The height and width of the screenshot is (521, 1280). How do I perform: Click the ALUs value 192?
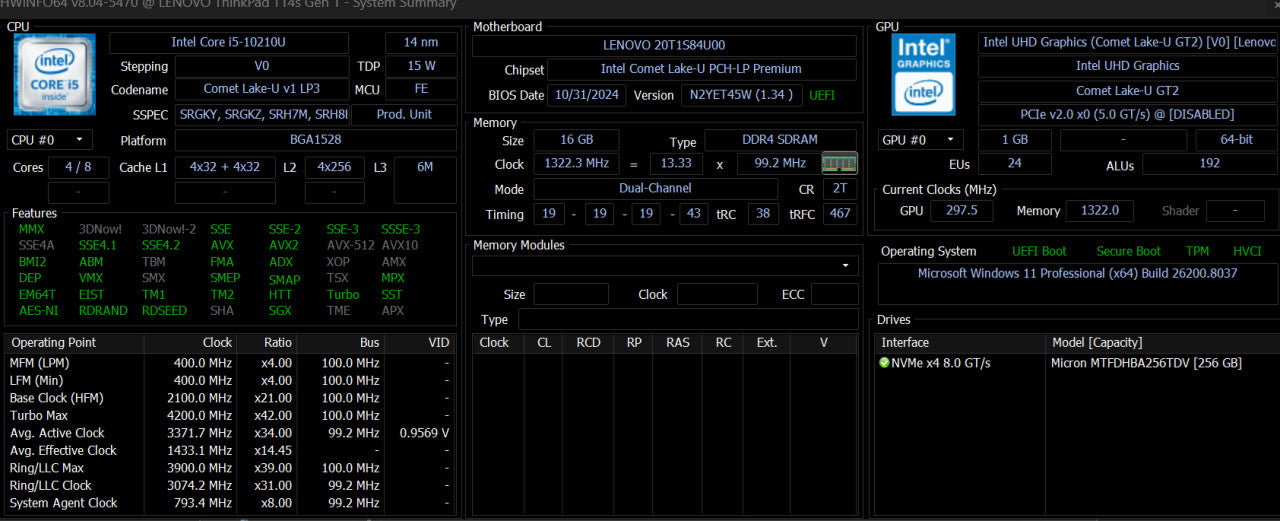click(1210, 164)
